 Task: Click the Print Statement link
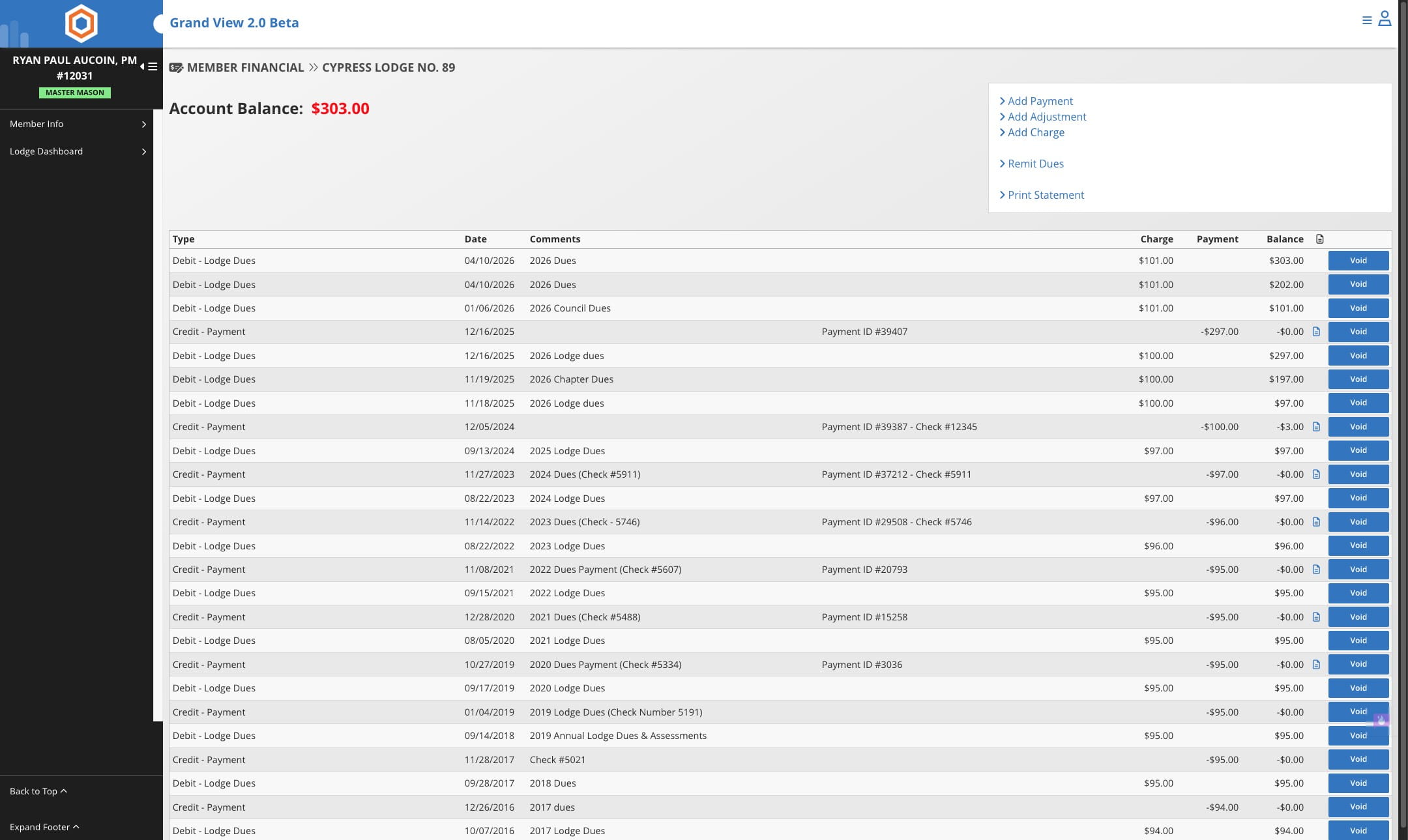[x=1046, y=195]
